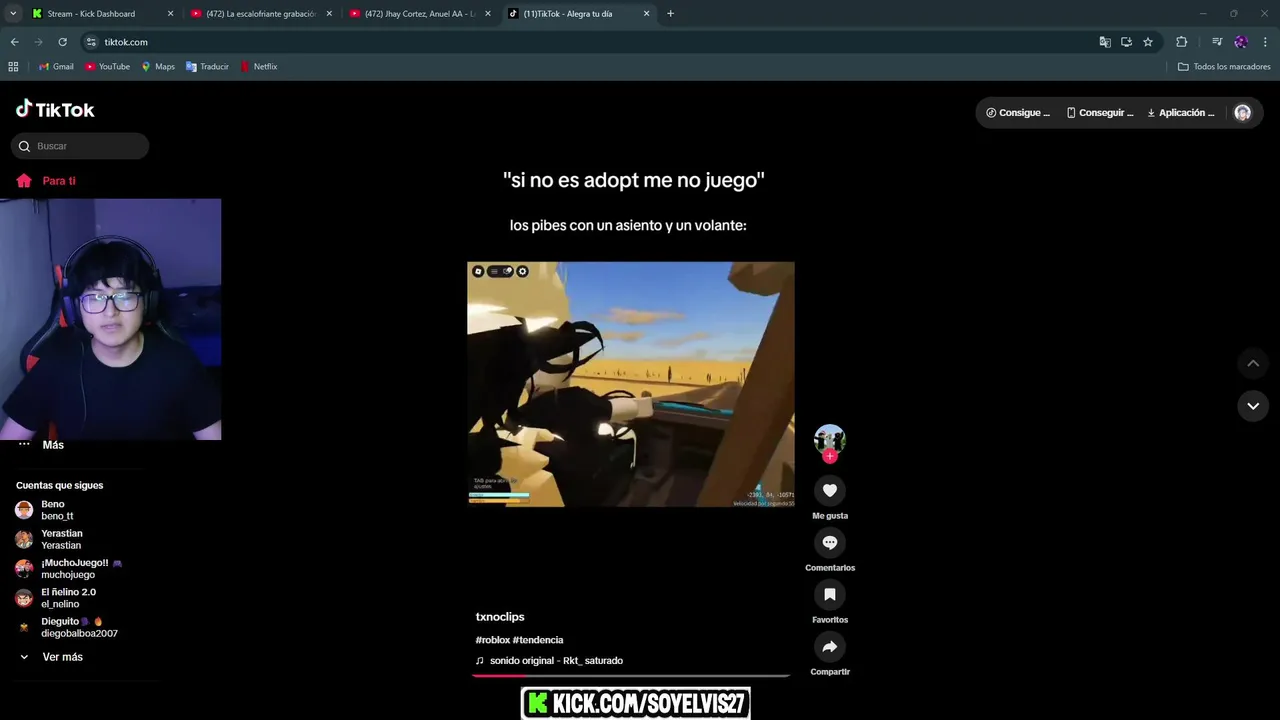Go to previous video with up chevron
1280x720 pixels.
tap(1253, 363)
